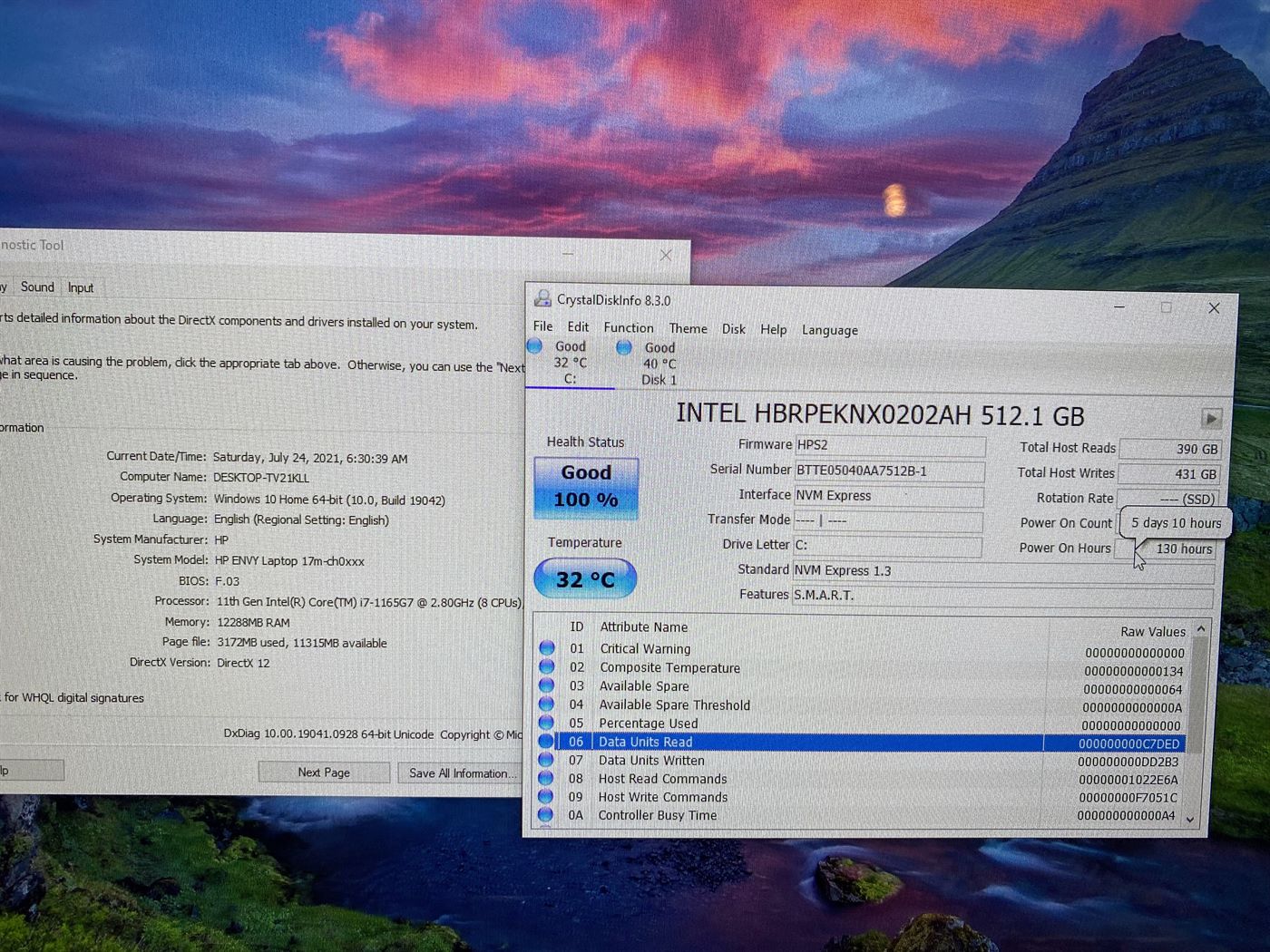Image resolution: width=1270 pixels, height=952 pixels.
Task: Open the File menu in CrystalDiskInfo
Action: 542,326
